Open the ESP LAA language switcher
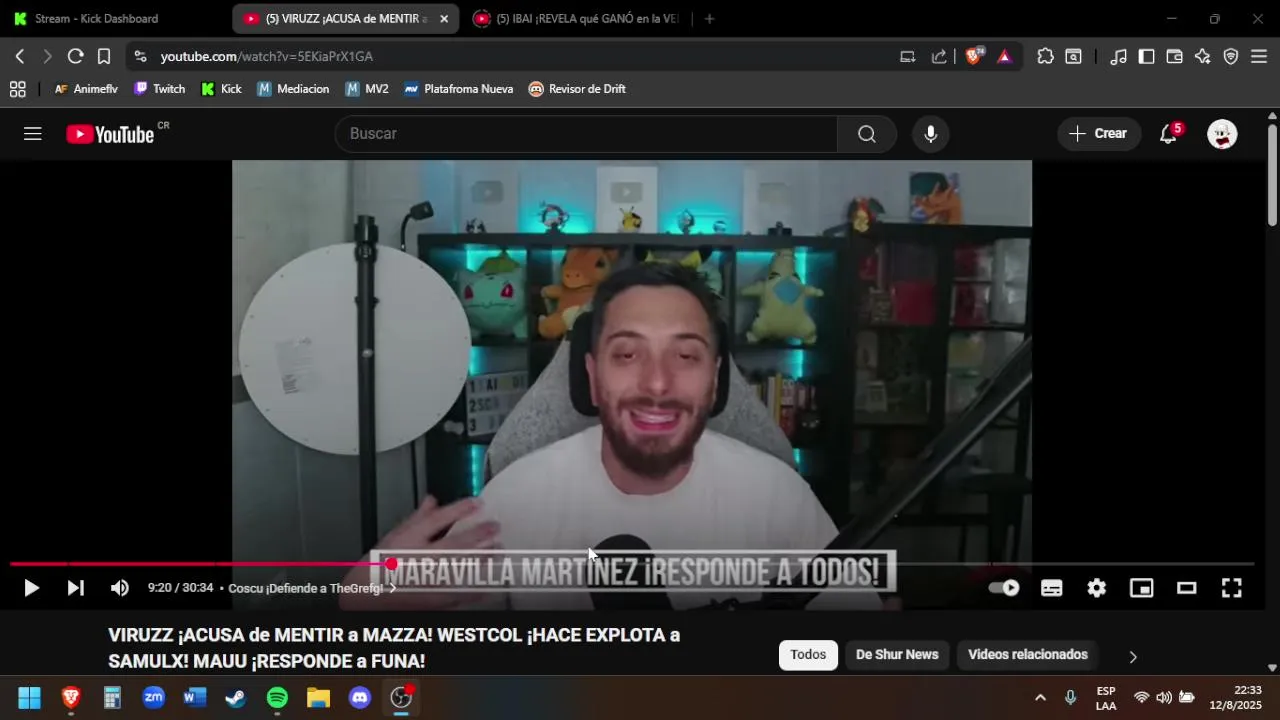This screenshot has width=1280, height=720. [1106, 698]
